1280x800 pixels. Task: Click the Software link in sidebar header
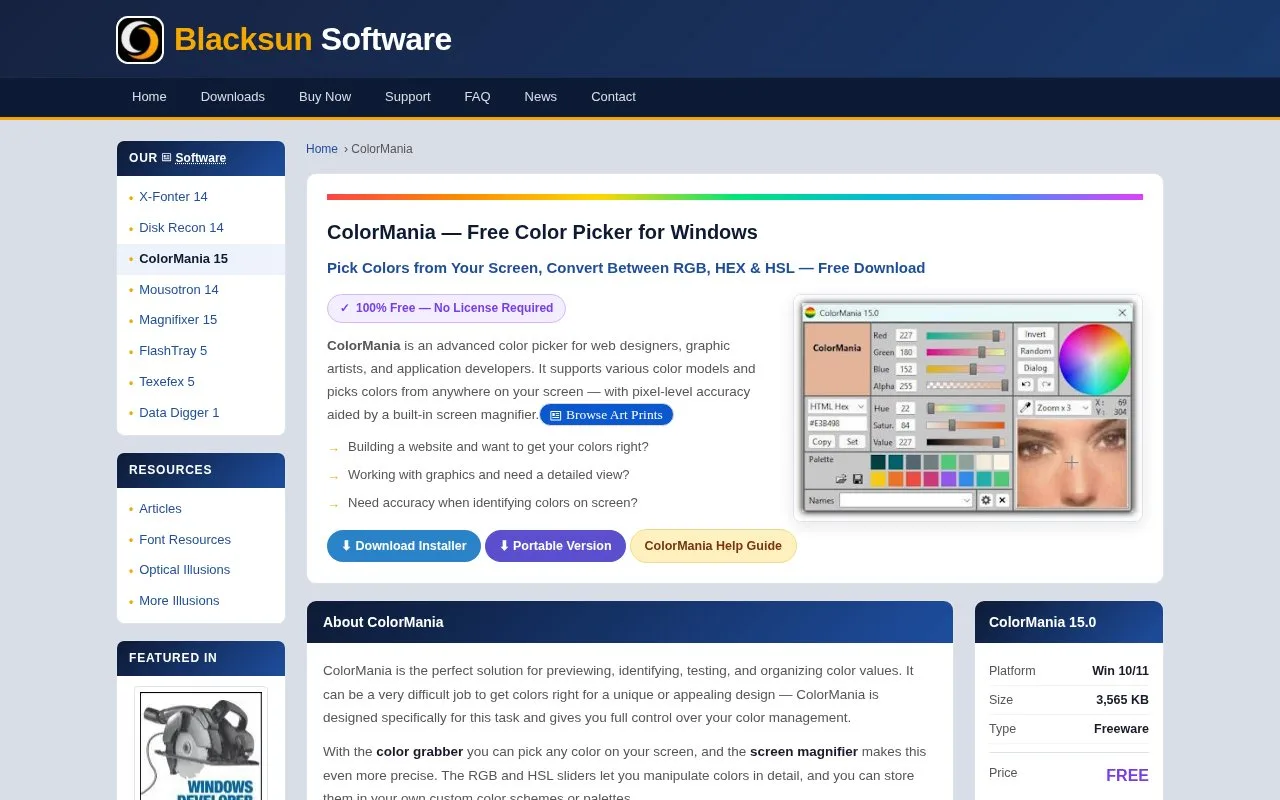pos(200,158)
